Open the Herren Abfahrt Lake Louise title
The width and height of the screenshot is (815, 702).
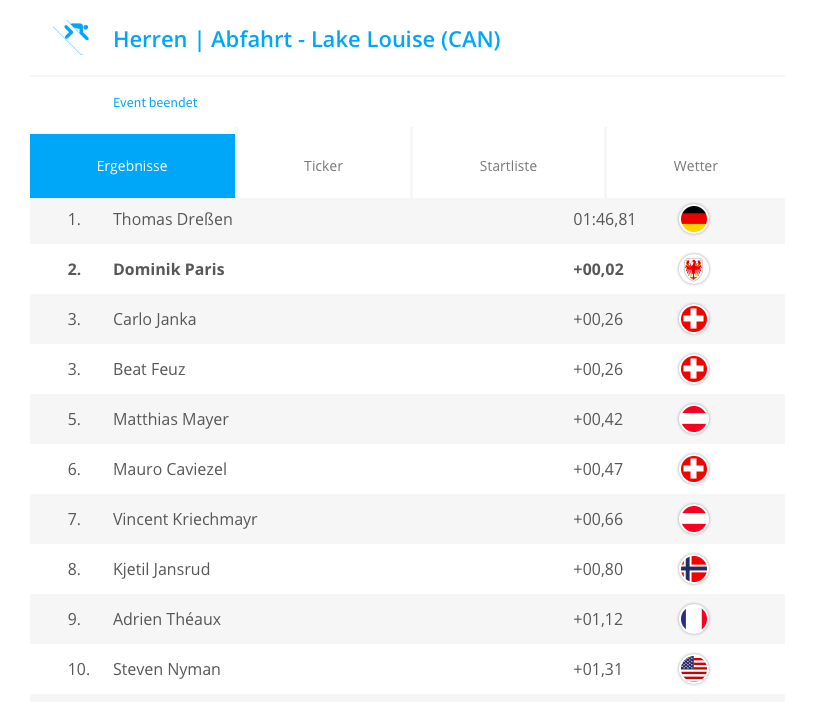306,39
